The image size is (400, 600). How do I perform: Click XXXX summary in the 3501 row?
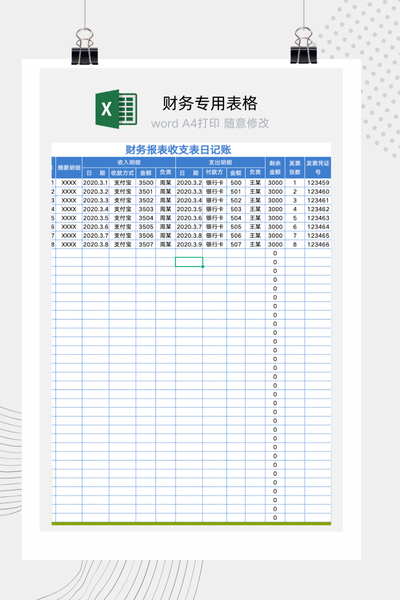tap(69, 192)
